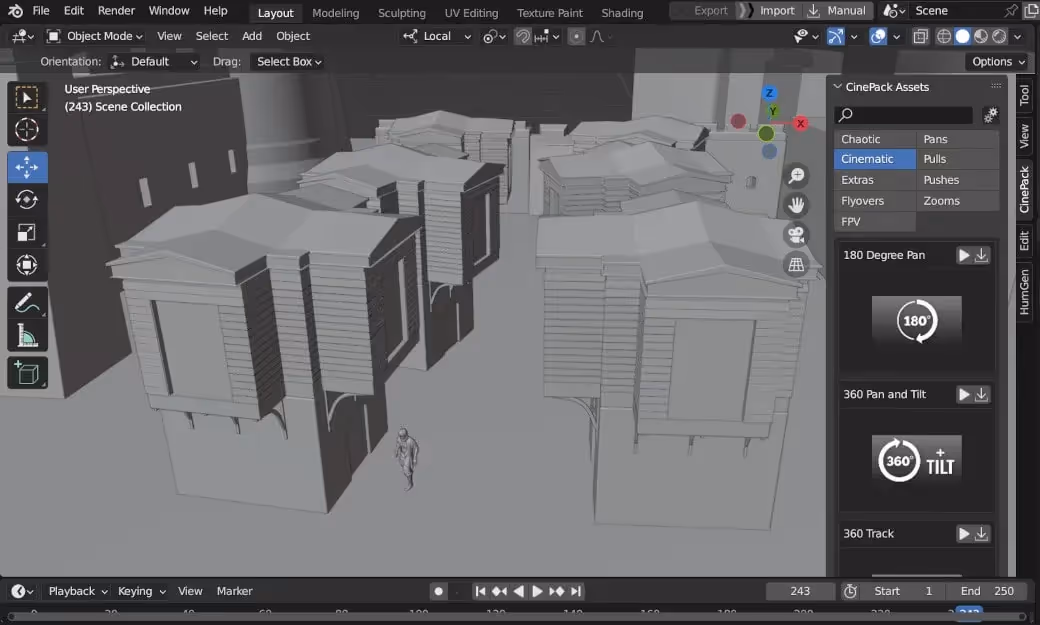The image size is (1040, 625).
Task: Select the Cinematic category
Action: pyautogui.click(x=874, y=159)
